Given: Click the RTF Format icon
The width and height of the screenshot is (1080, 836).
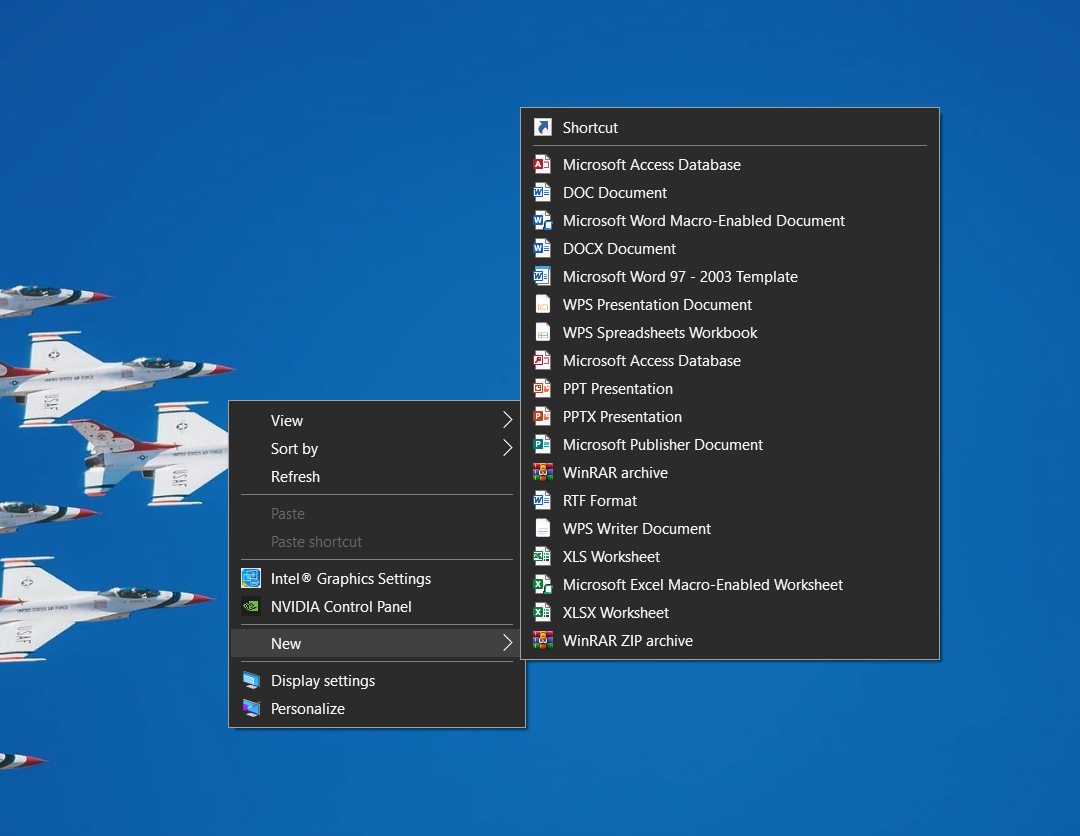Looking at the screenshot, I should click(x=543, y=501).
